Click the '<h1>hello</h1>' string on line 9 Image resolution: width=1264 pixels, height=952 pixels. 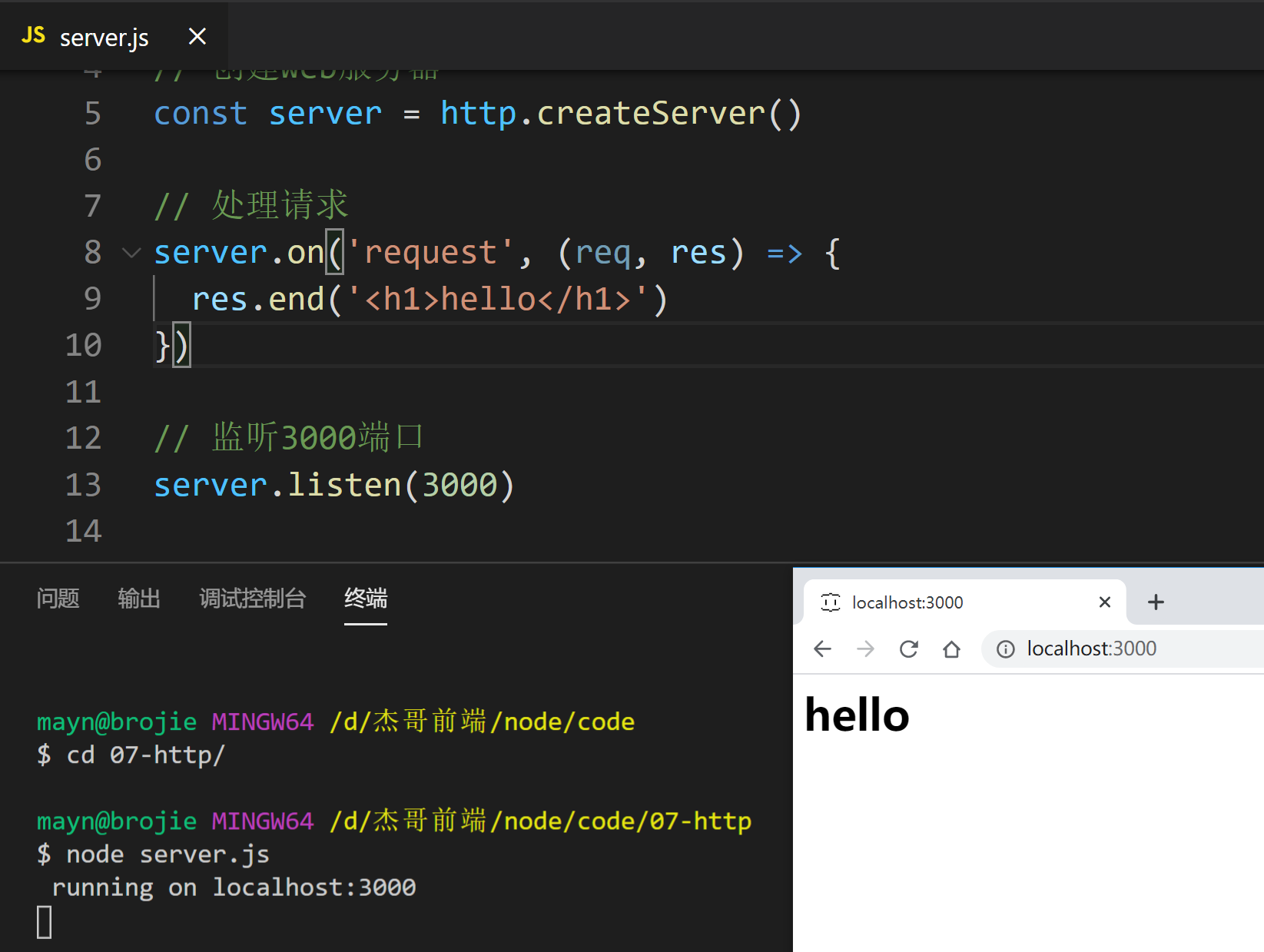pyautogui.click(x=498, y=299)
